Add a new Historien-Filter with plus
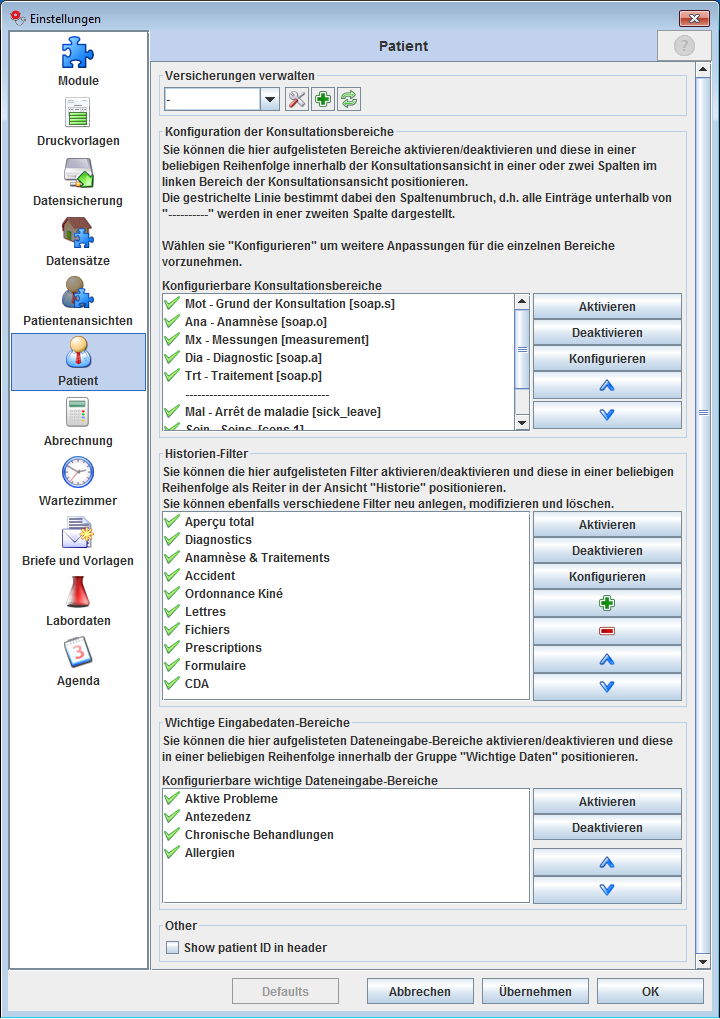This screenshot has width=720, height=1019. pos(606,604)
